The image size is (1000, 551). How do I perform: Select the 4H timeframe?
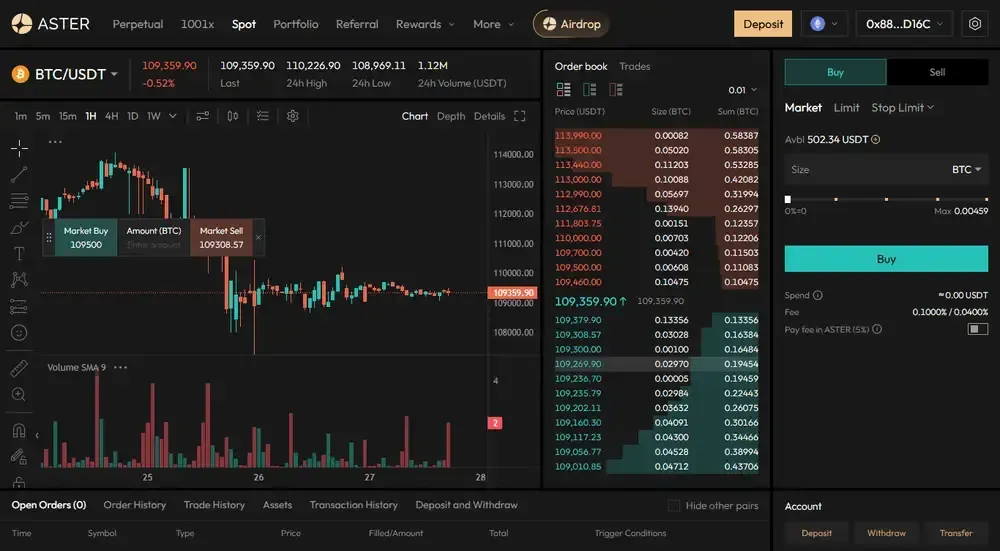click(x=112, y=116)
